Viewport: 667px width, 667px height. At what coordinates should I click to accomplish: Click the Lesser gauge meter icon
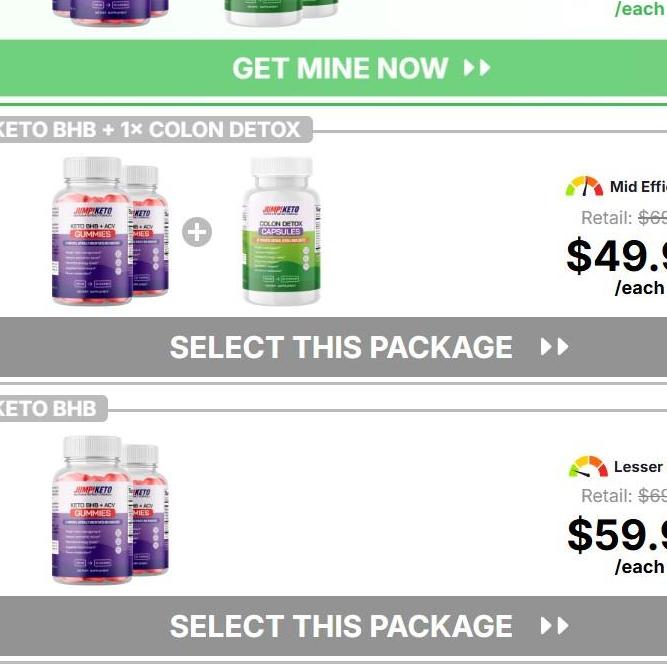point(588,467)
